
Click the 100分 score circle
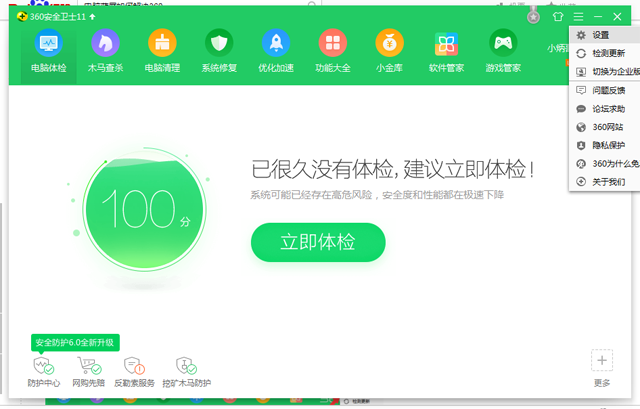pos(144,209)
